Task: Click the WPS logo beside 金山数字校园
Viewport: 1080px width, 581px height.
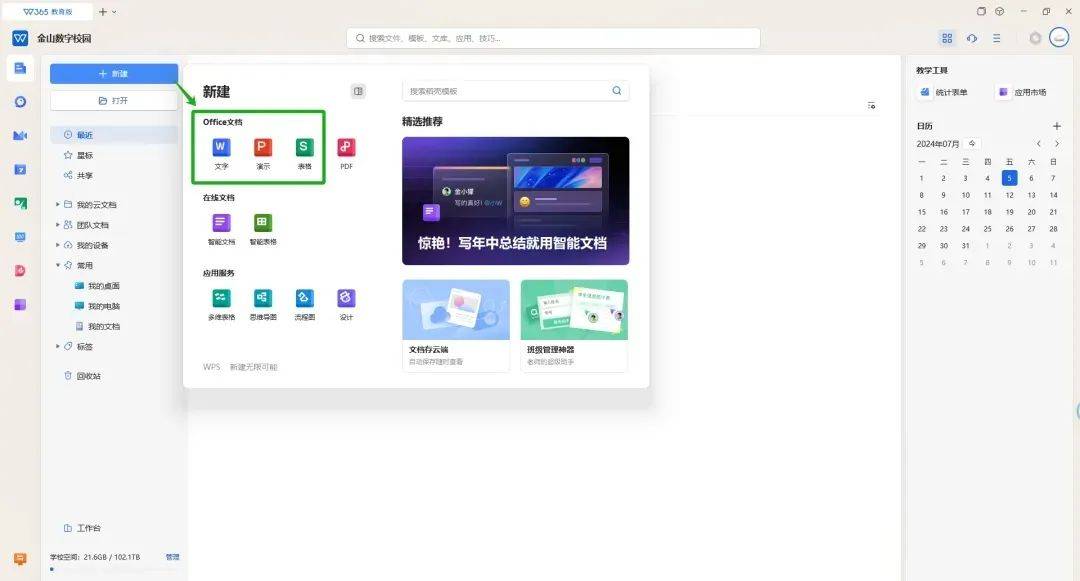Action: tap(20, 38)
